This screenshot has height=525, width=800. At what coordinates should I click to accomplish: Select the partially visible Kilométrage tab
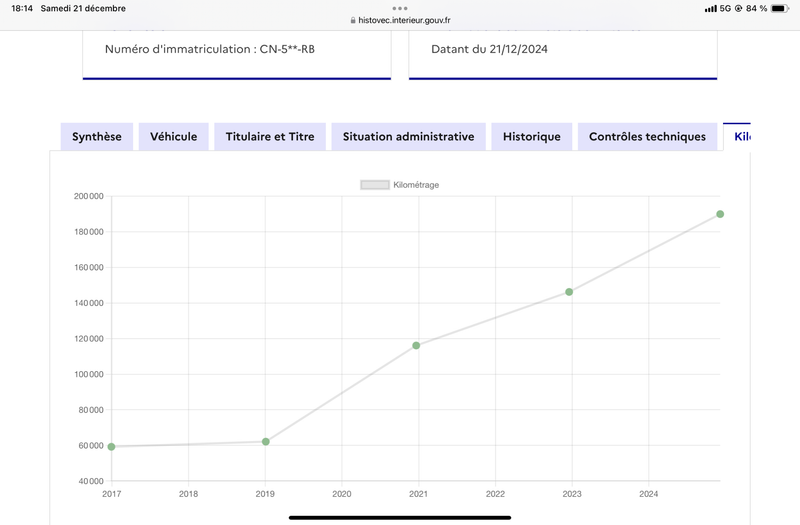pyautogui.click(x=737, y=137)
